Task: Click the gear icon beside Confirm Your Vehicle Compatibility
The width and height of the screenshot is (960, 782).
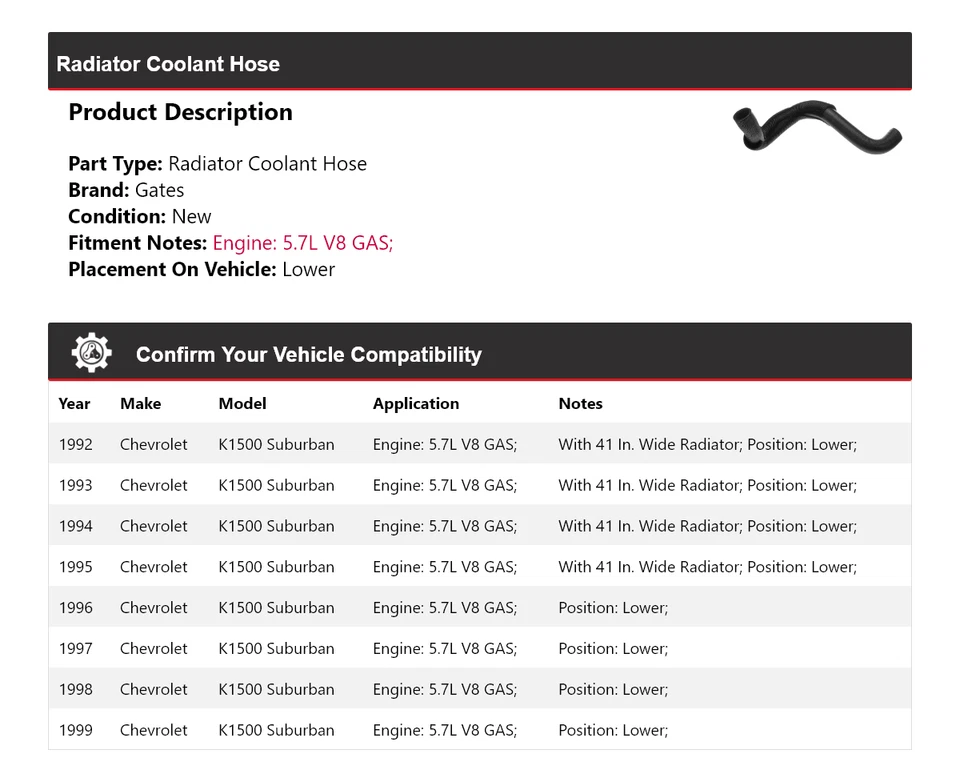Action: (x=91, y=353)
